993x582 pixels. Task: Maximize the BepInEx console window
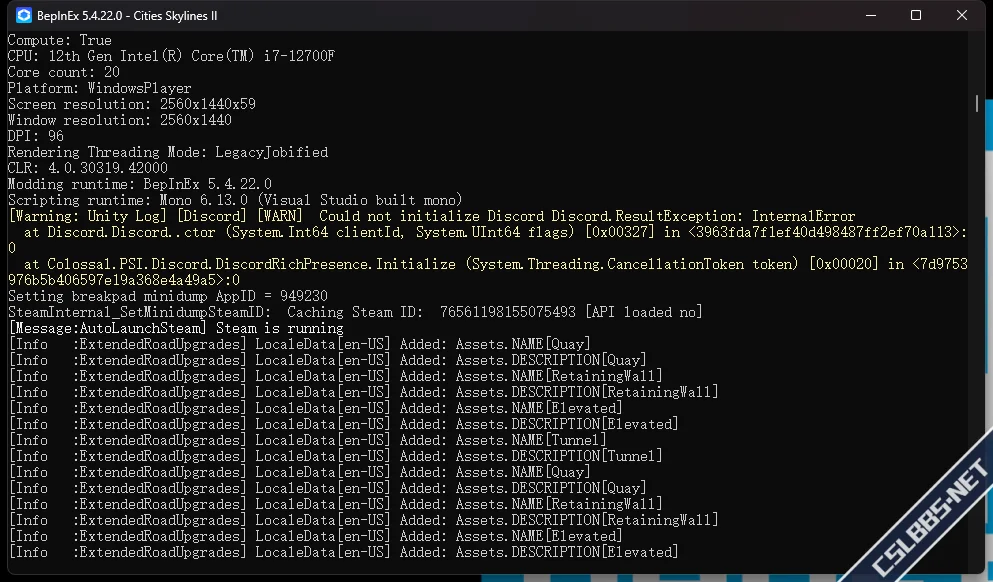click(915, 16)
